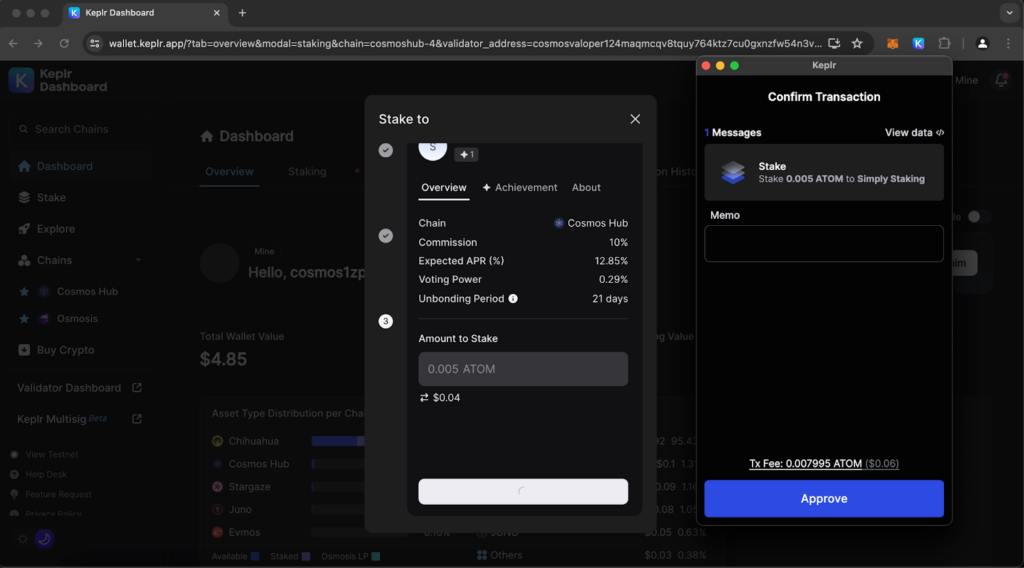Open the browser extensions puzzle icon
This screenshot has height=568, width=1024.
click(x=944, y=44)
